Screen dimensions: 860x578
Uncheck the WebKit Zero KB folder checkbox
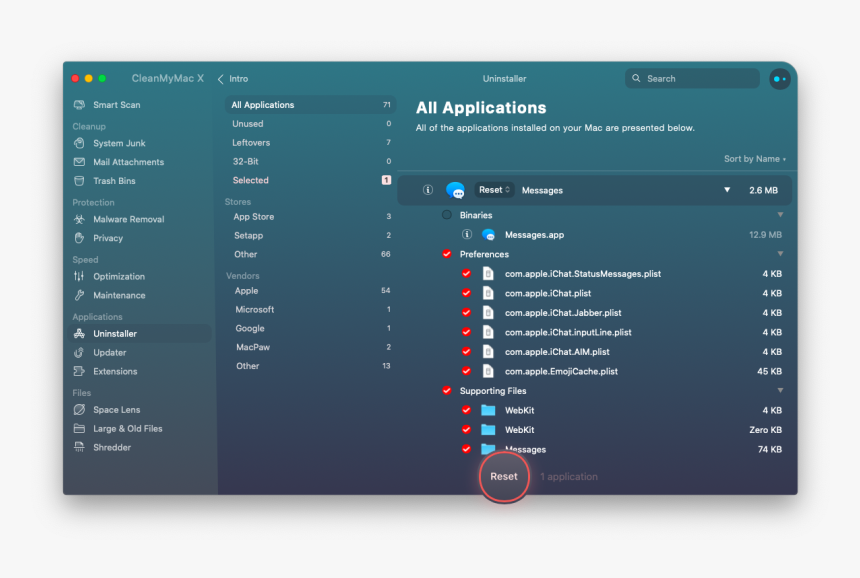(466, 429)
